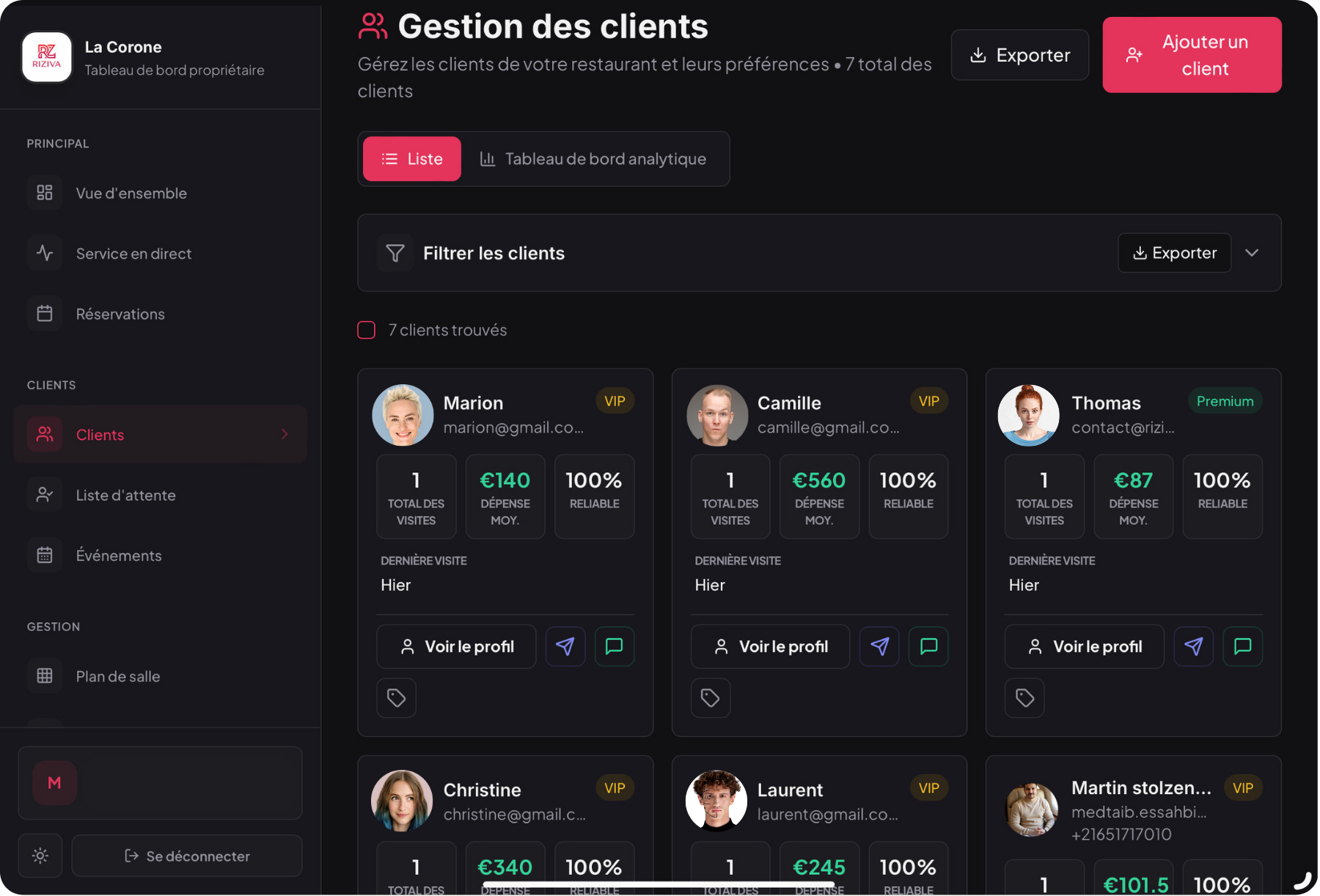
Task: Open the Plan de salle grid icon
Action: click(x=45, y=675)
